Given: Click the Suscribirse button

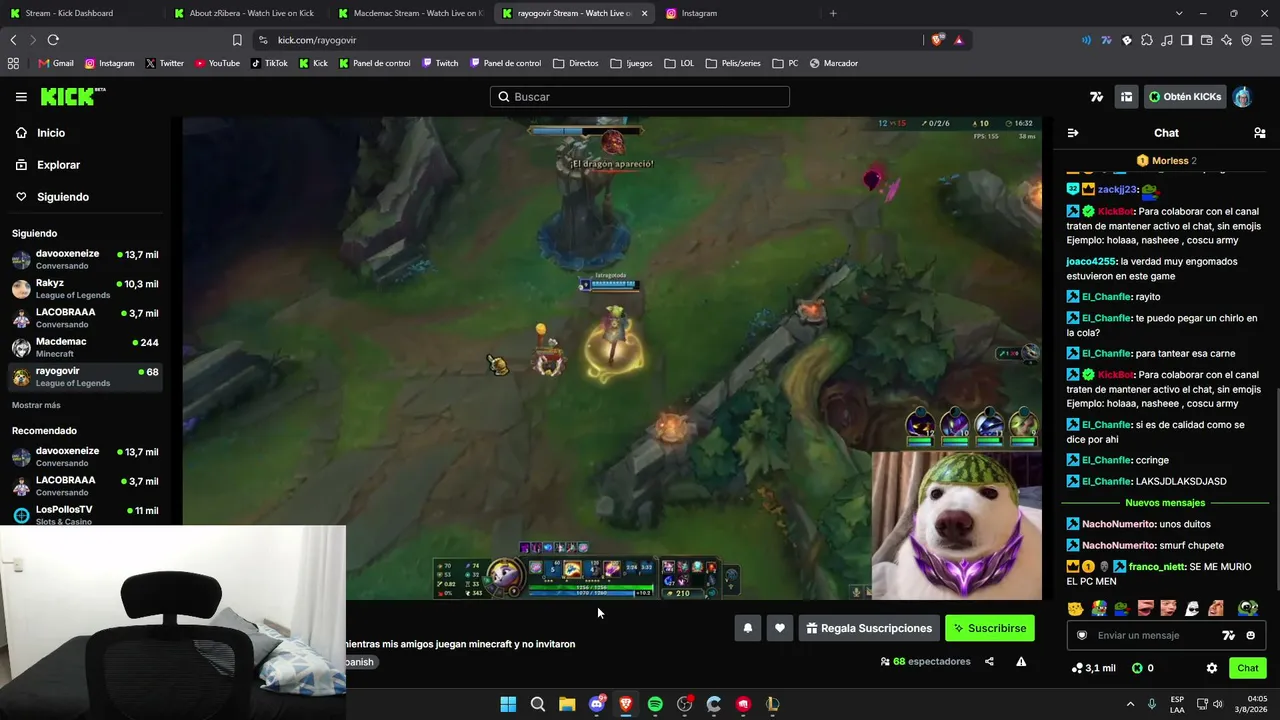Looking at the screenshot, I should (990, 628).
